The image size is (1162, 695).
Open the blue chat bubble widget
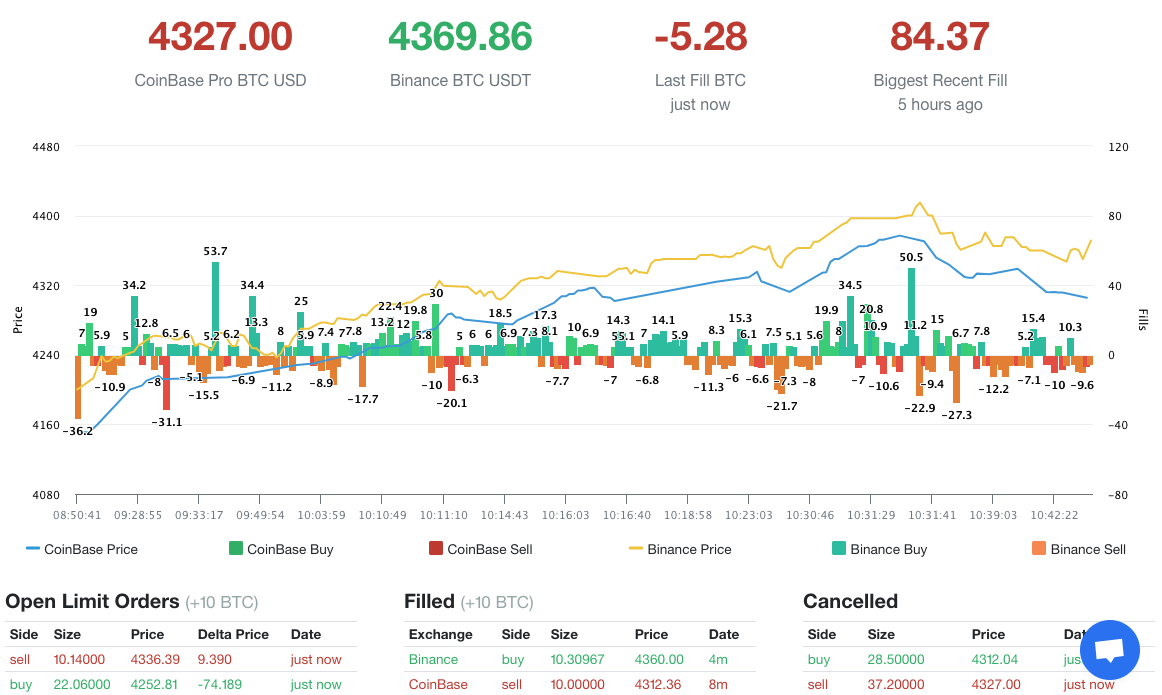point(1109,650)
